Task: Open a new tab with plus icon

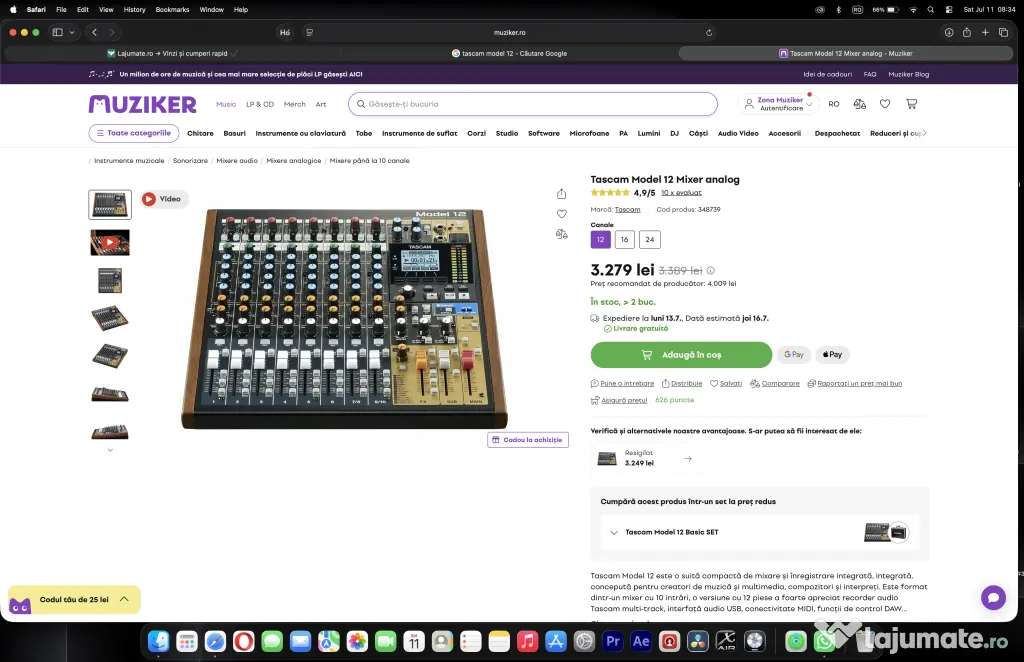Action: (985, 32)
